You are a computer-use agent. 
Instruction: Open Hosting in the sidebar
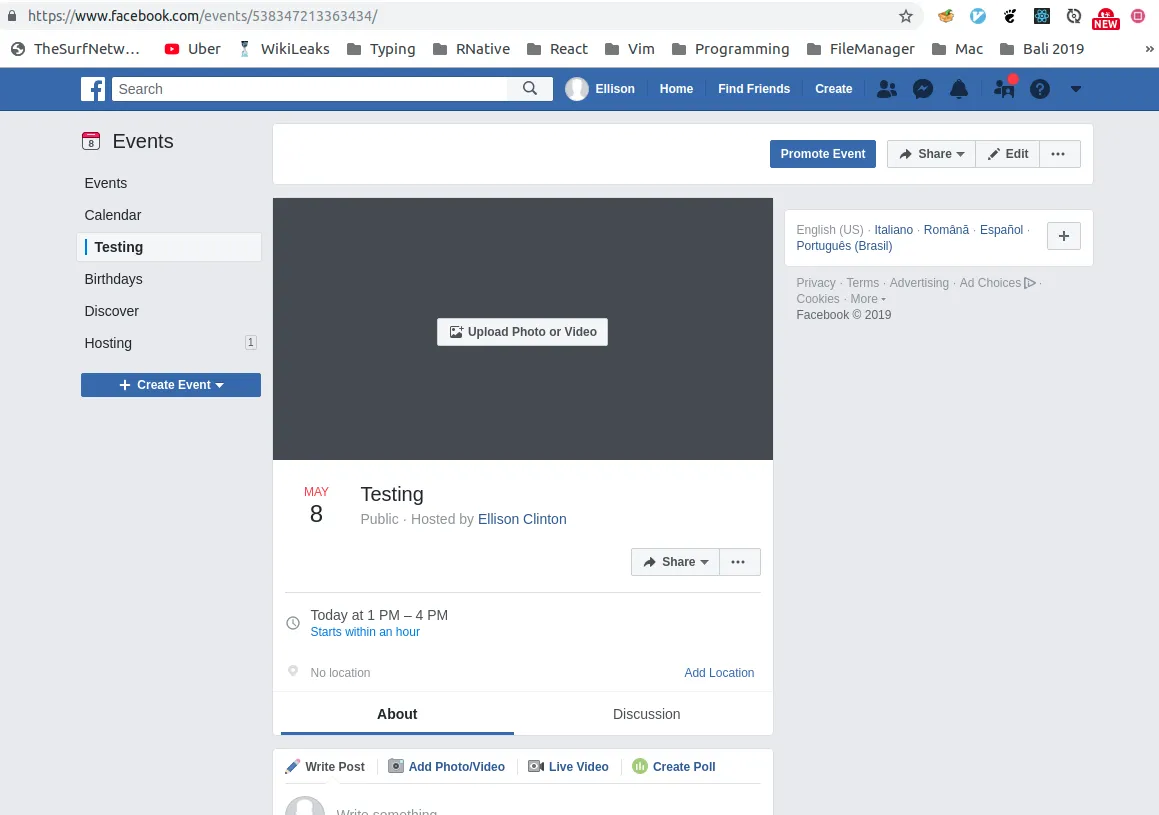(x=108, y=343)
